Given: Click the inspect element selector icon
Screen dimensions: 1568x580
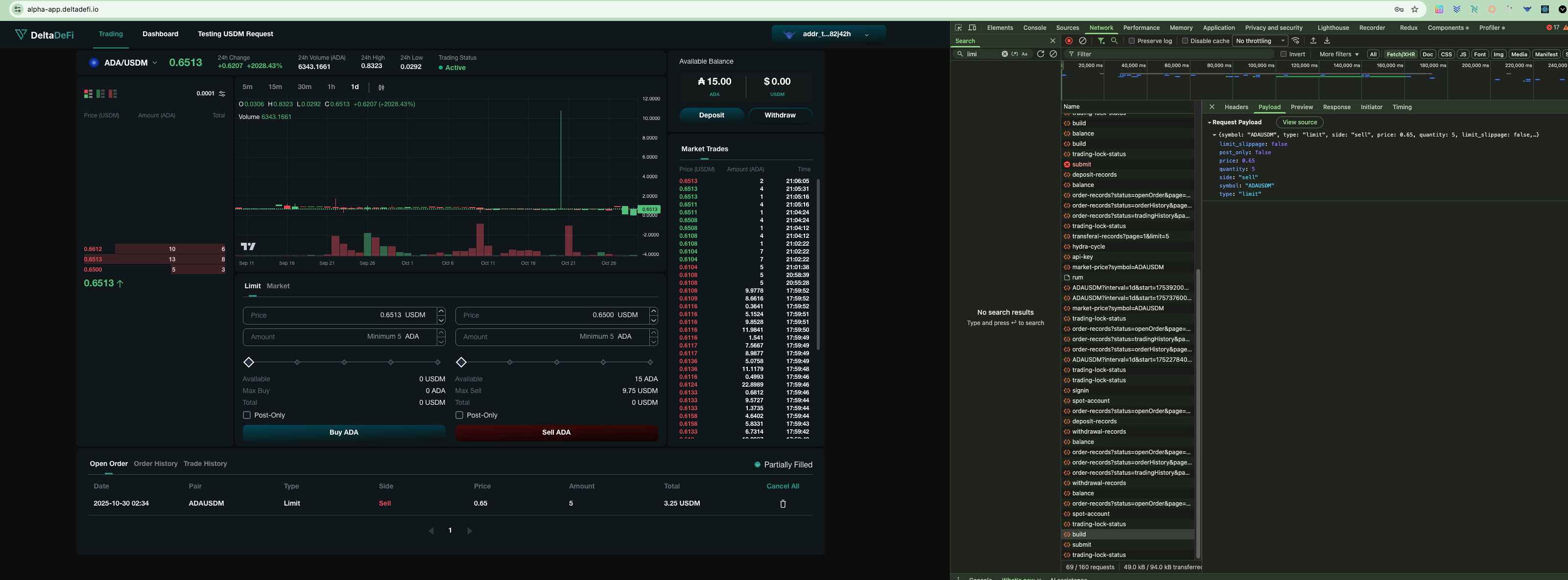Looking at the screenshot, I should click(x=958, y=28).
